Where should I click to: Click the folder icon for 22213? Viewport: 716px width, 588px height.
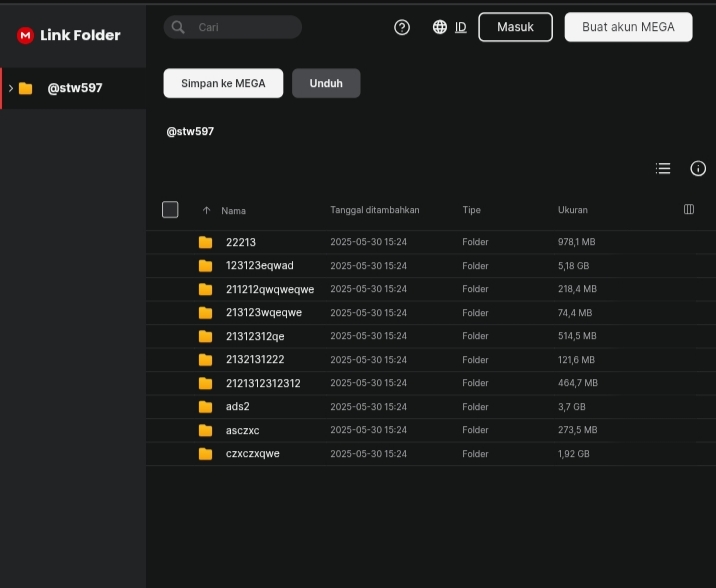(x=205, y=242)
